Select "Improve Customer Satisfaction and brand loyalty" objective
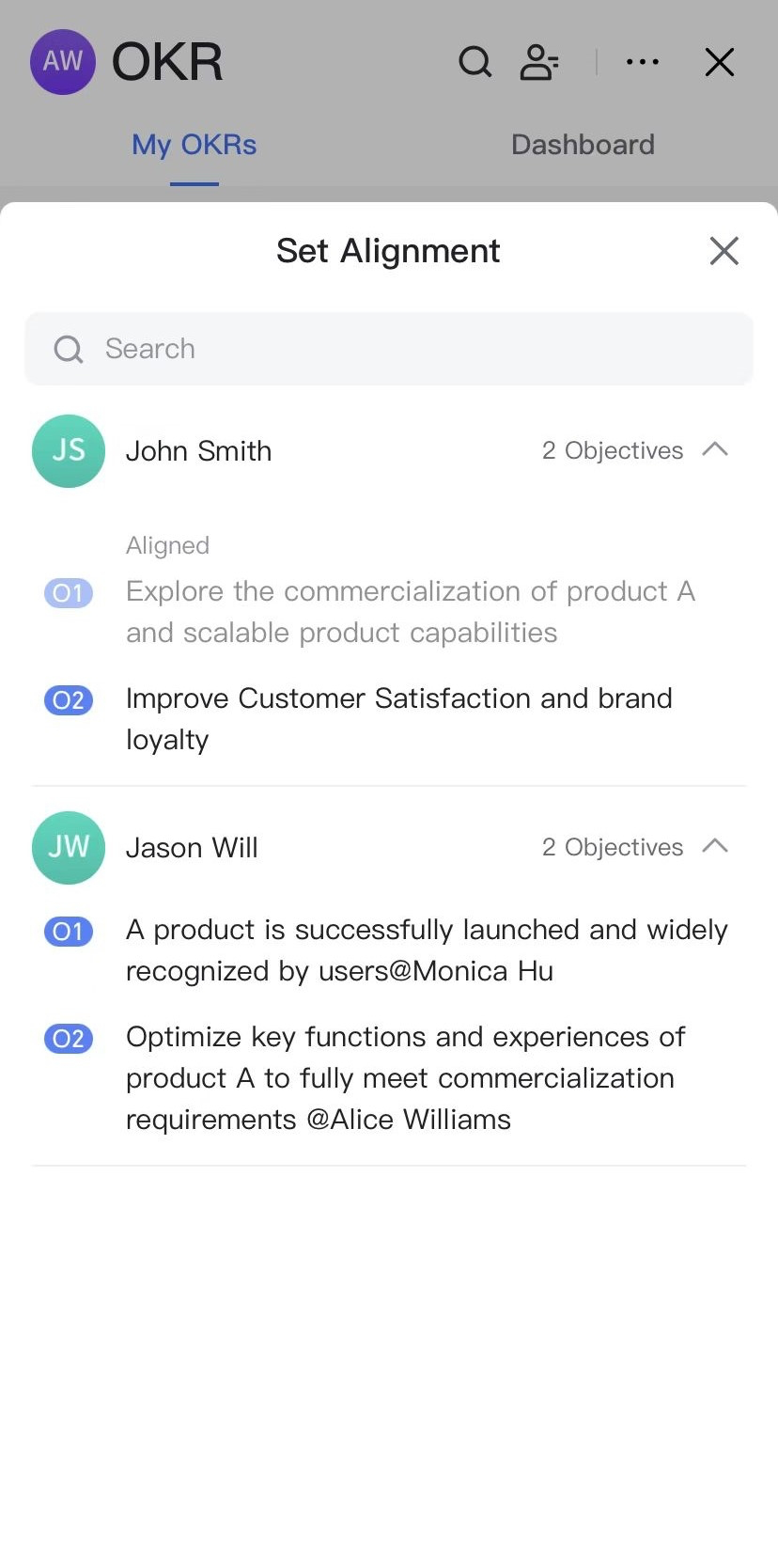The image size is (778, 1568). 398,718
